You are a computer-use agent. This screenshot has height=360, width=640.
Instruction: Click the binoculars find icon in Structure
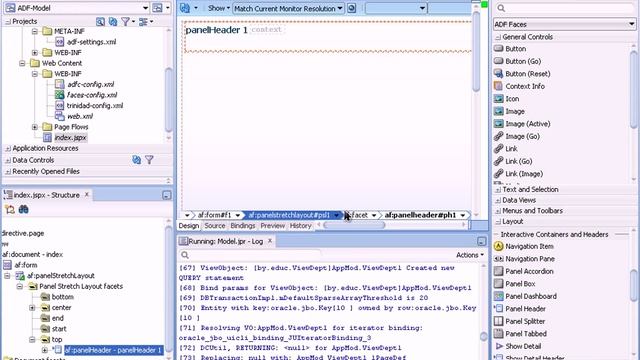click(x=23, y=210)
